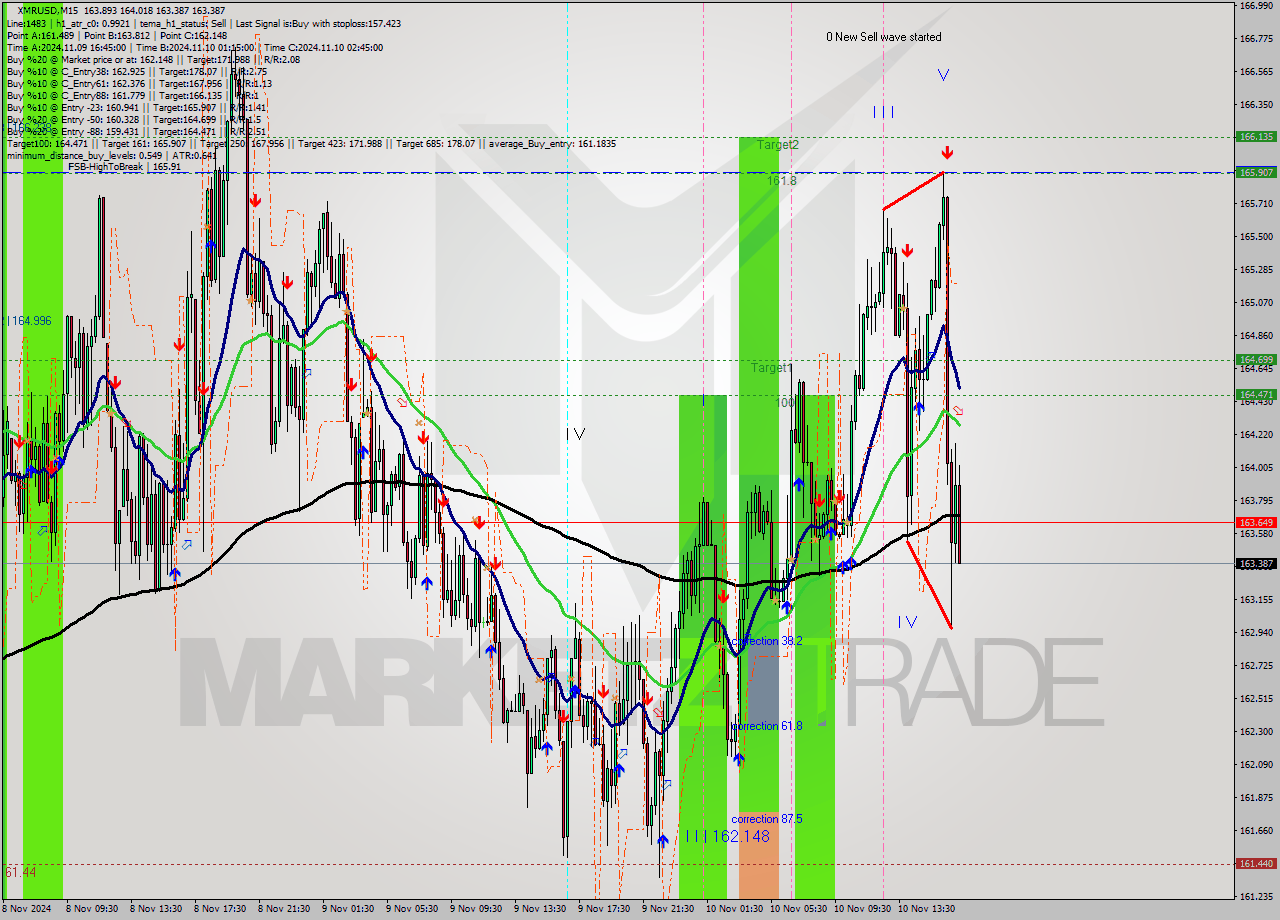Click the '10 Nov 13:30' time axis label

pyautogui.click(x=926, y=909)
